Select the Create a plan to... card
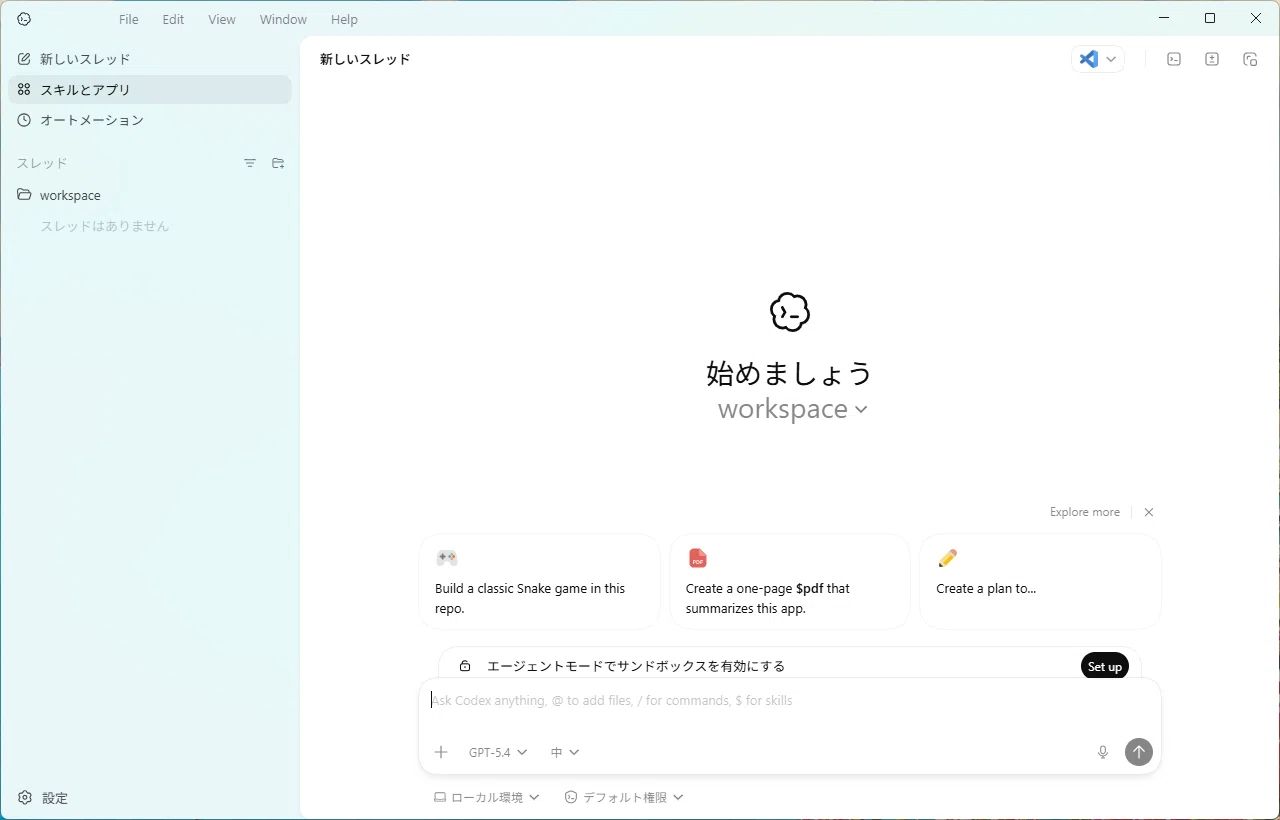Screen dimensions: 1280x820 1040,582
